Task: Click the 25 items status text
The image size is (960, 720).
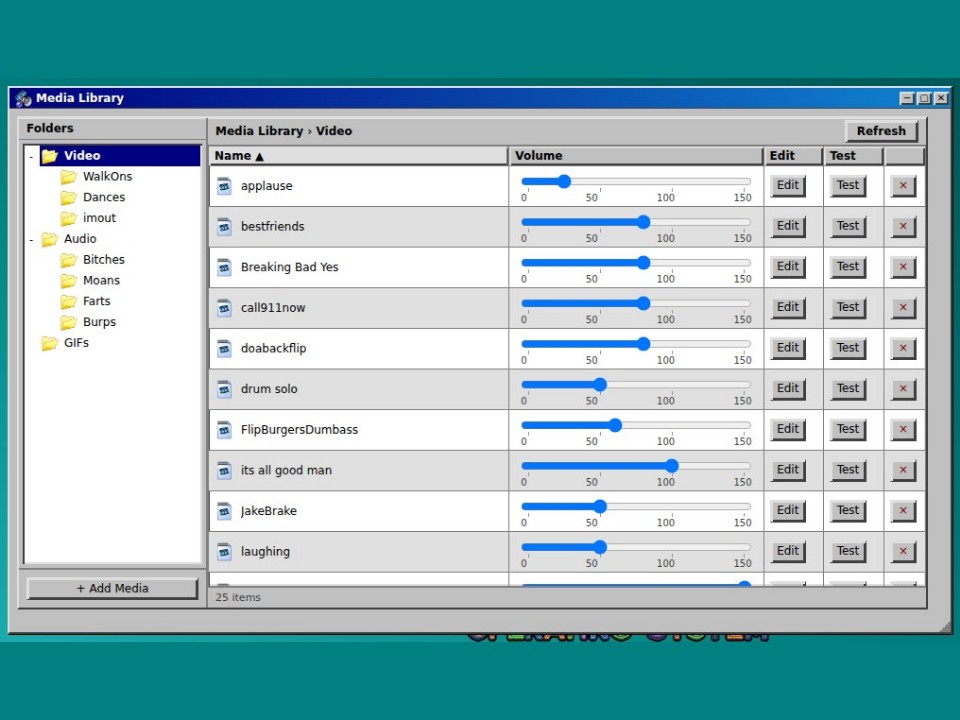Action: pos(238,597)
